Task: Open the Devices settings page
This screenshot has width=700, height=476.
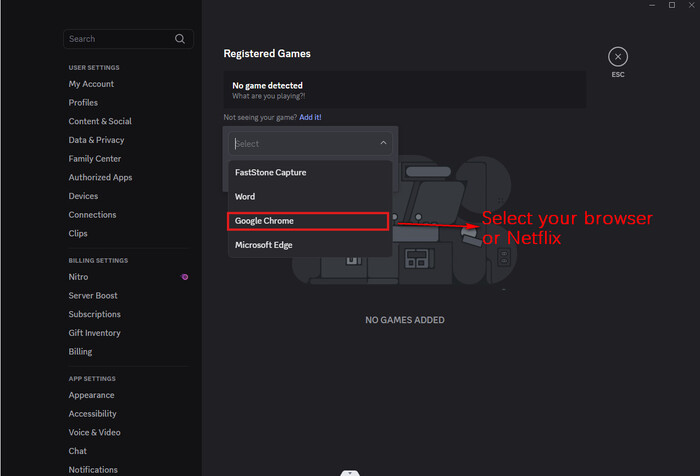Action: tap(83, 196)
